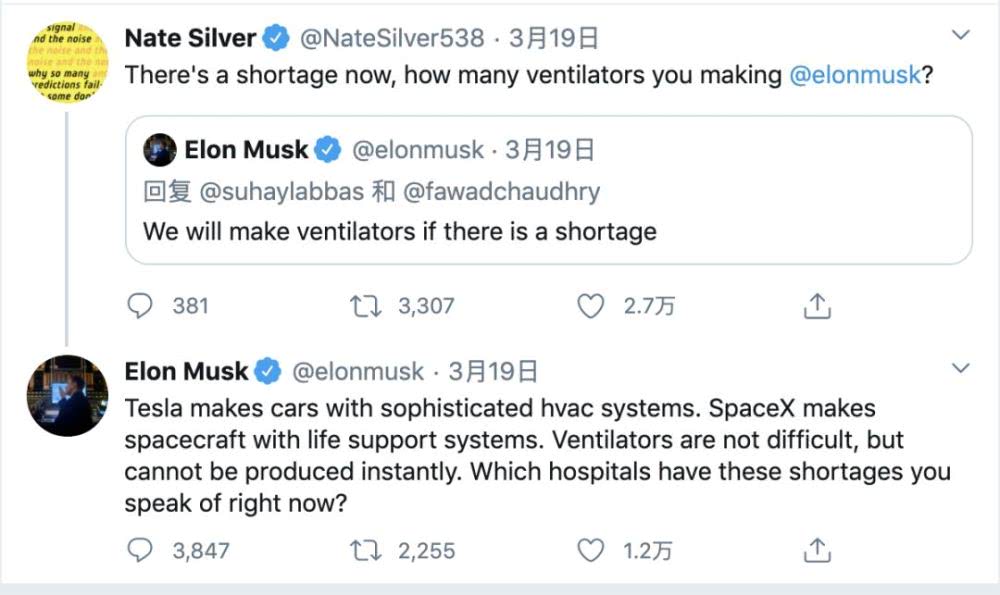The width and height of the screenshot is (1000, 595).
Task: Like Nate Silver's tweet
Action: (x=592, y=306)
